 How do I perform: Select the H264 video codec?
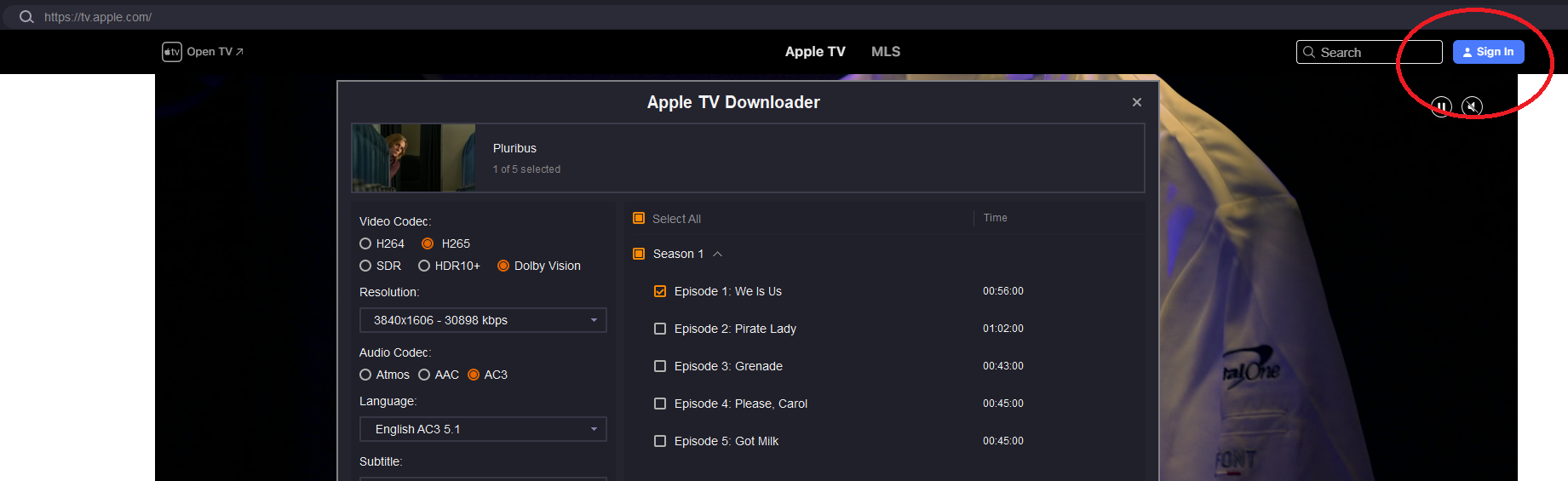coord(365,243)
